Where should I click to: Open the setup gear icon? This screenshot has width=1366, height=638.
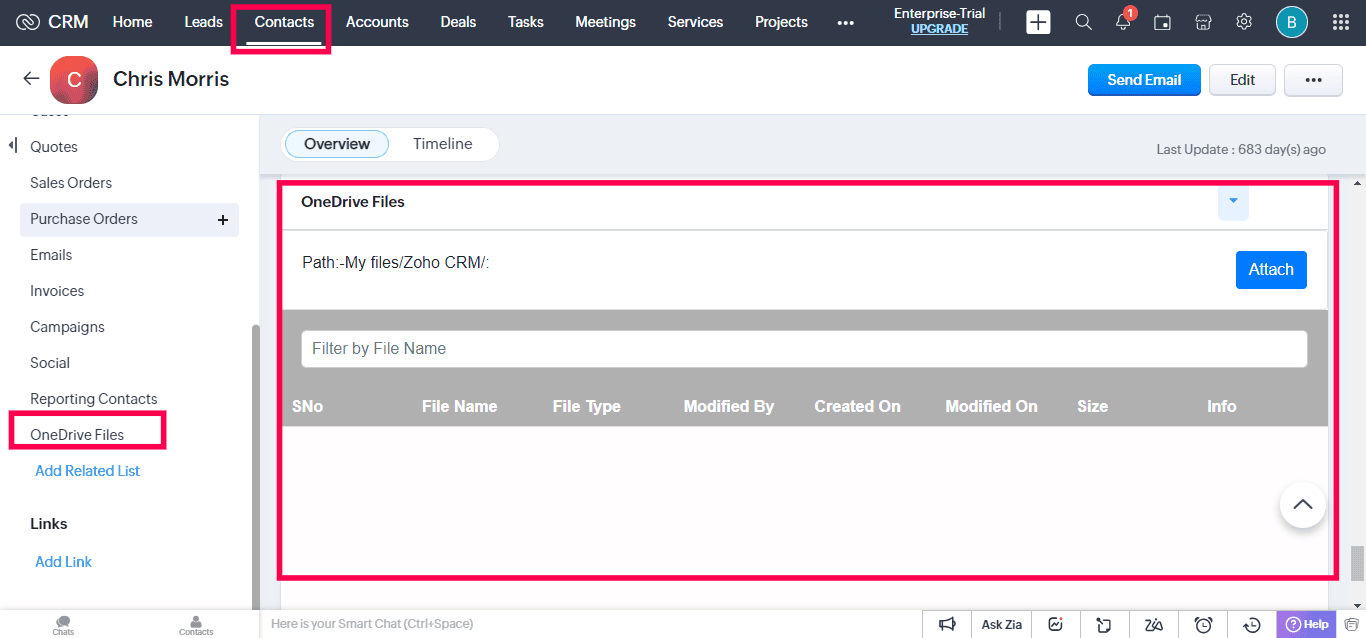1244,22
